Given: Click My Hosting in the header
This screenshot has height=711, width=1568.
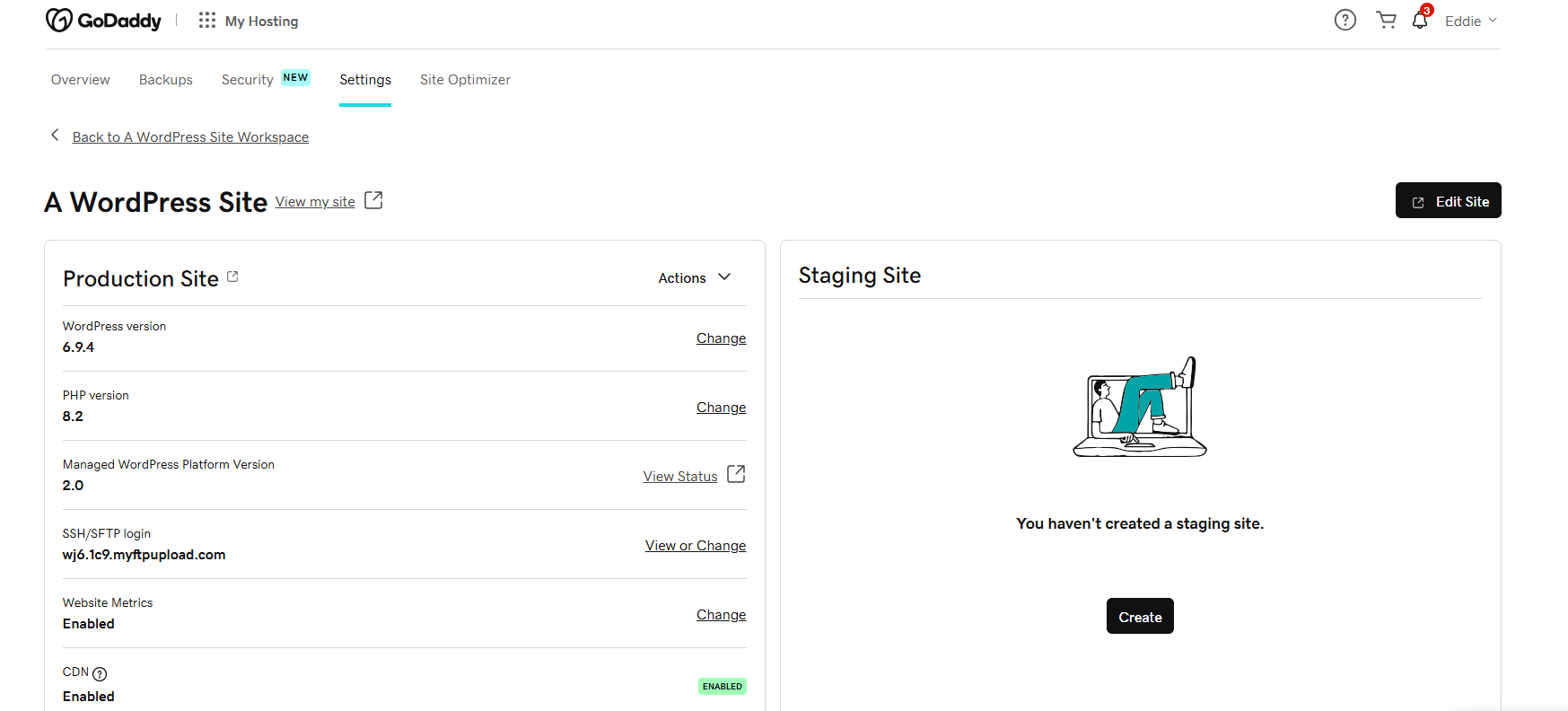Looking at the screenshot, I should coord(261,21).
